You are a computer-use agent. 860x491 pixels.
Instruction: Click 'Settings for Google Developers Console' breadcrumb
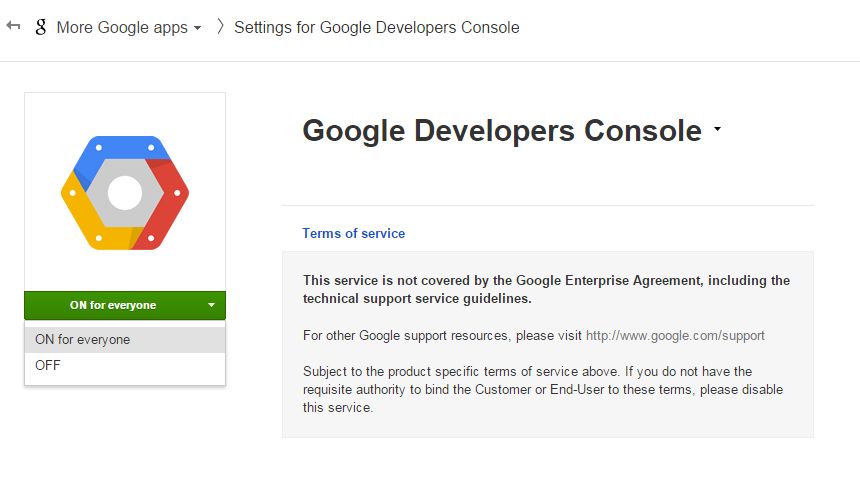[376, 27]
